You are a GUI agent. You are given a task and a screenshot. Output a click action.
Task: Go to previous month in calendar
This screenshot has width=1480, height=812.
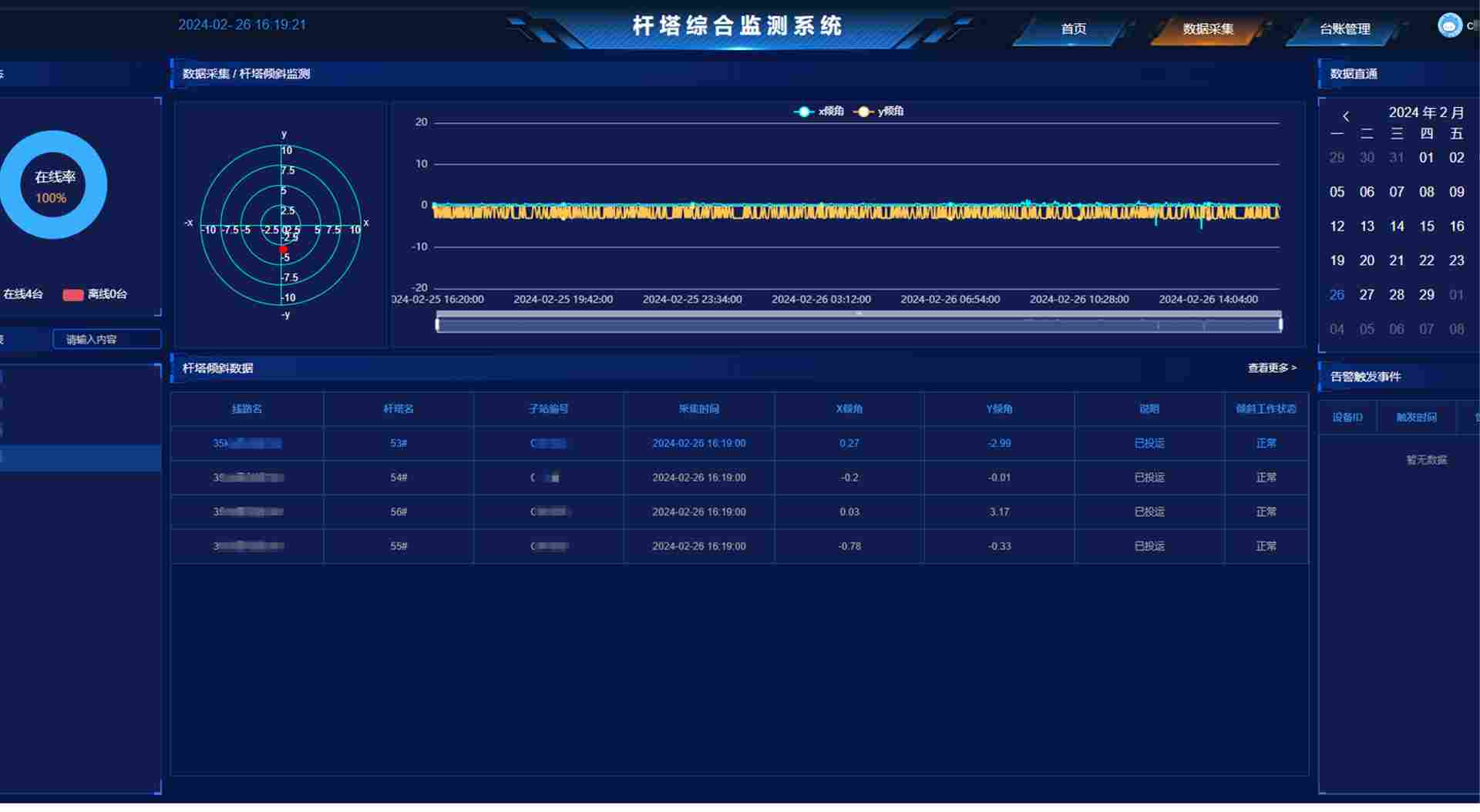click(1346, 116)
